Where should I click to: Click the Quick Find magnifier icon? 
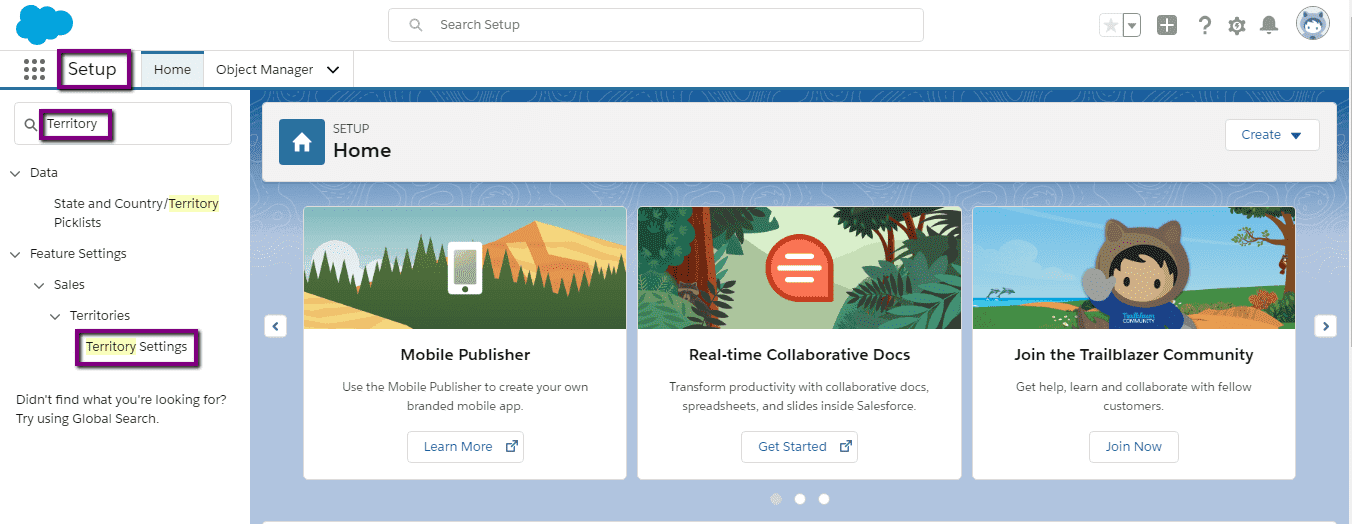(x=31, y=124)
